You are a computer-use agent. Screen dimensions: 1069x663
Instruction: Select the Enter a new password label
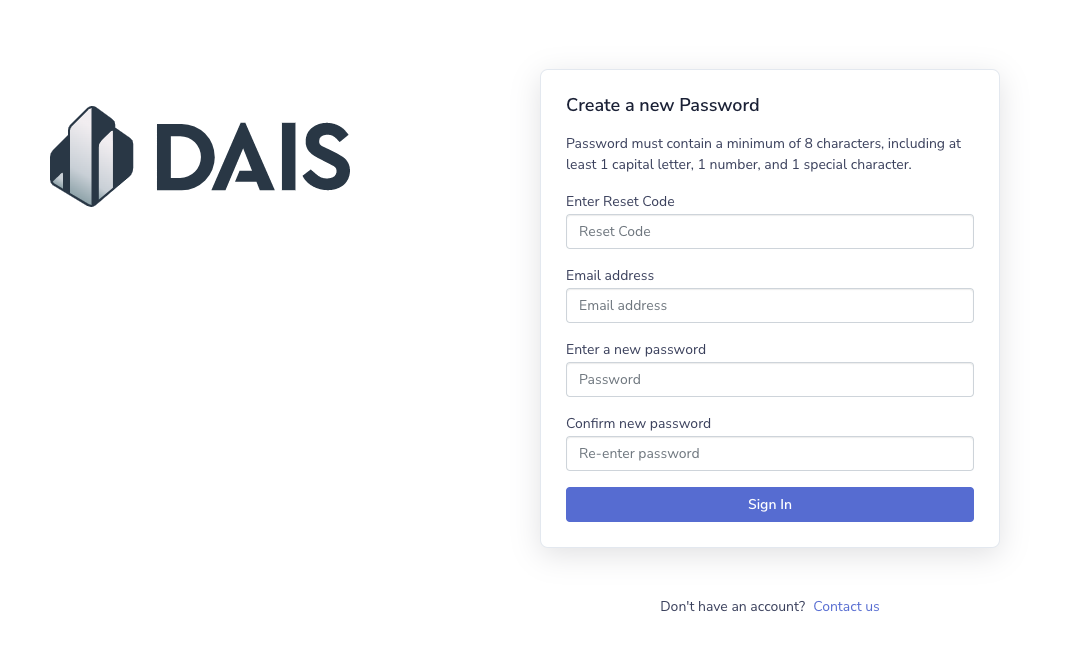(636, 349)
